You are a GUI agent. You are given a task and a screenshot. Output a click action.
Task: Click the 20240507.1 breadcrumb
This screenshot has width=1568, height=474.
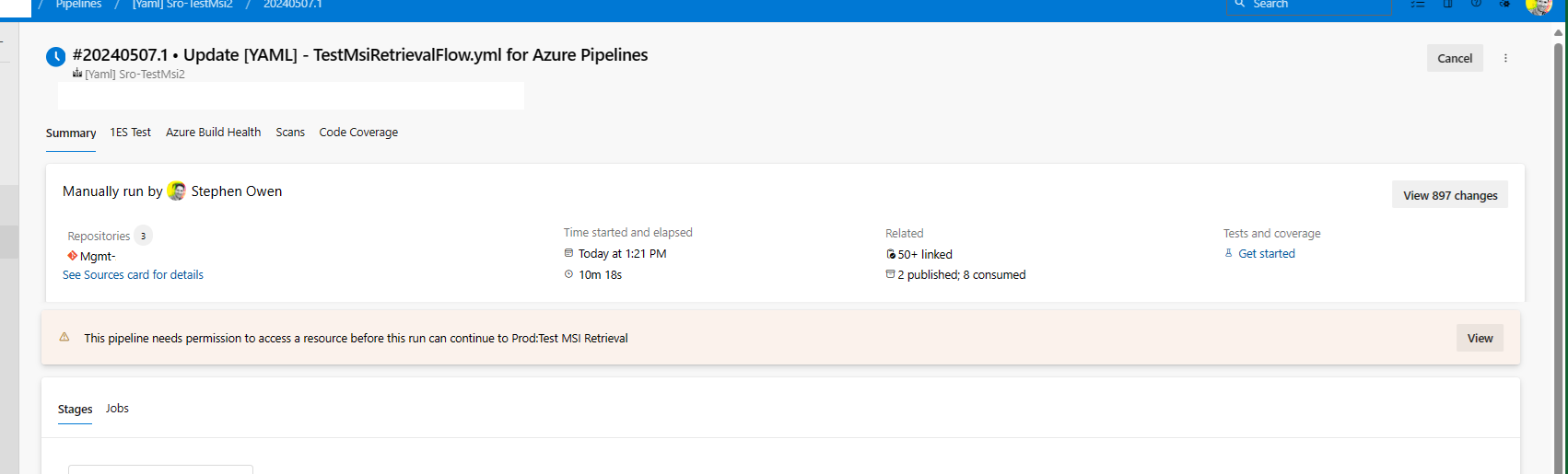point(292,4)
